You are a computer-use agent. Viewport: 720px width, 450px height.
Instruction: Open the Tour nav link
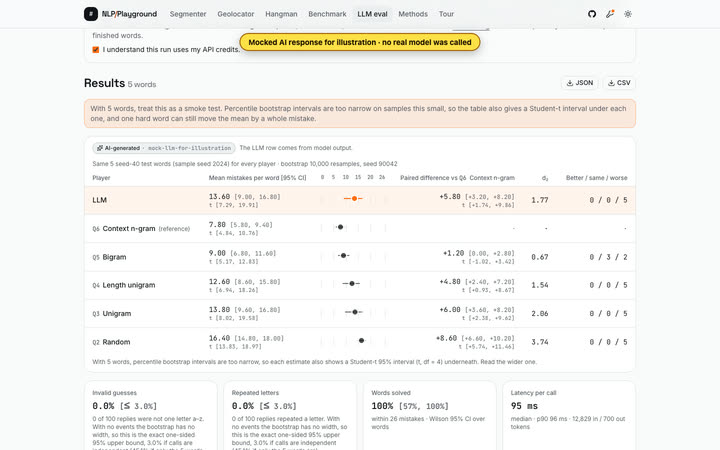point(446,14)
